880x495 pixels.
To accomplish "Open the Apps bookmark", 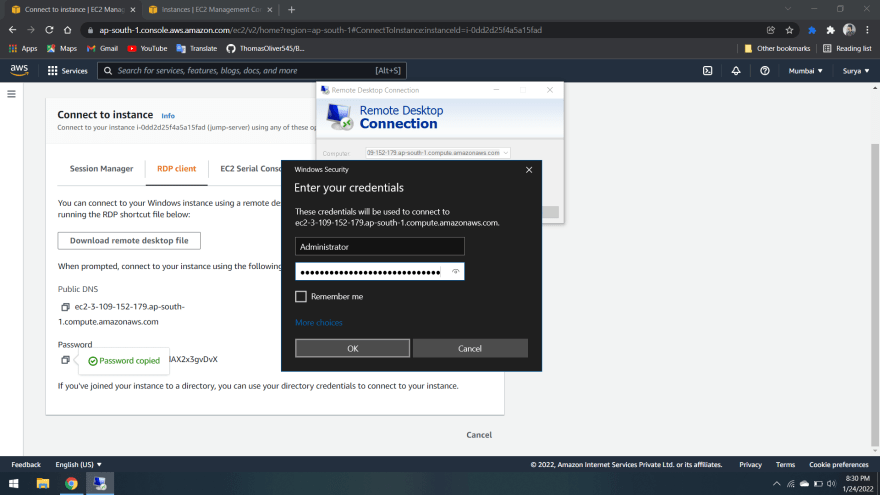I will coord(23,48).
